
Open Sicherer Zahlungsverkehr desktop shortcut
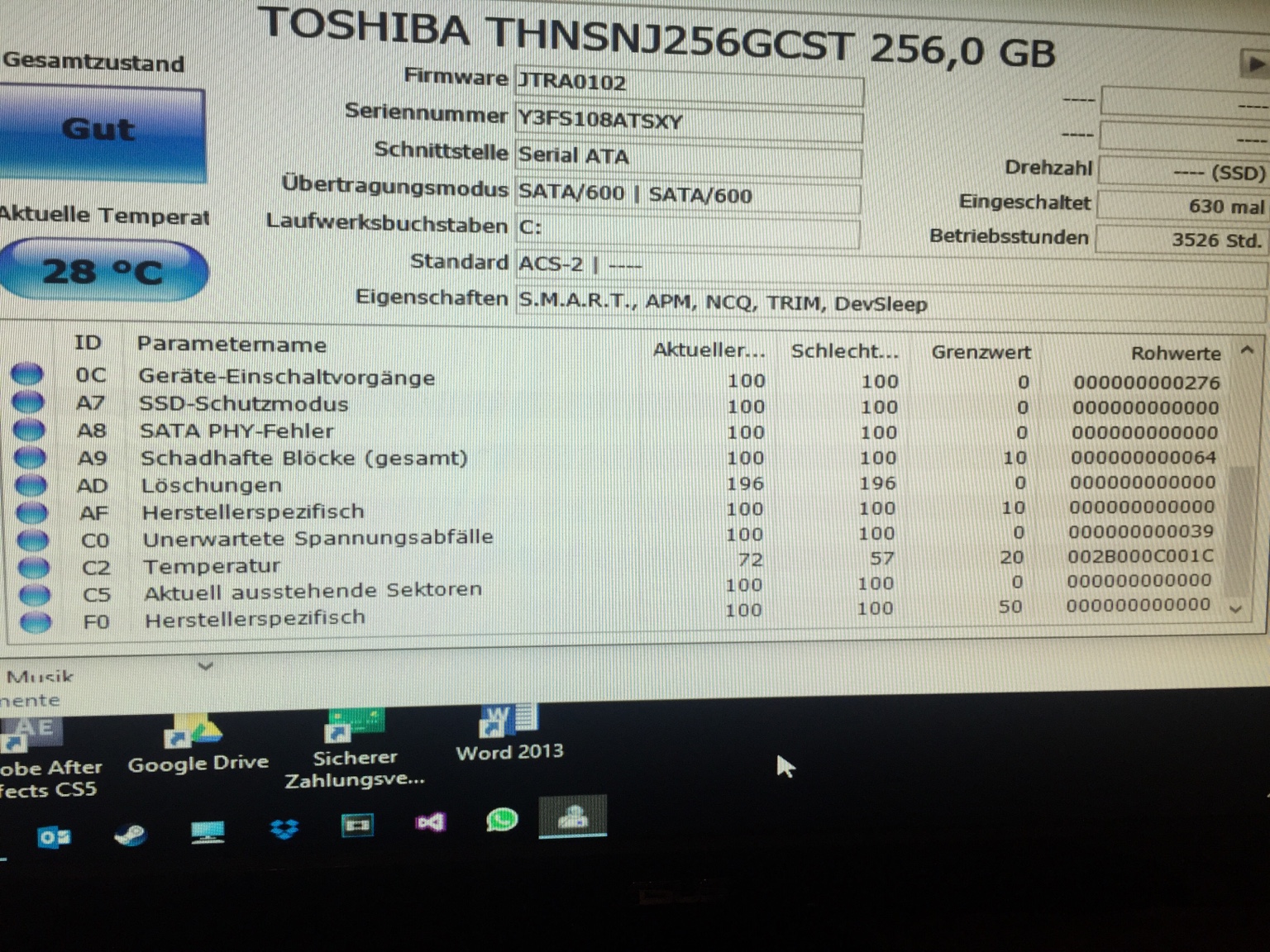click(x=355, y=749)
